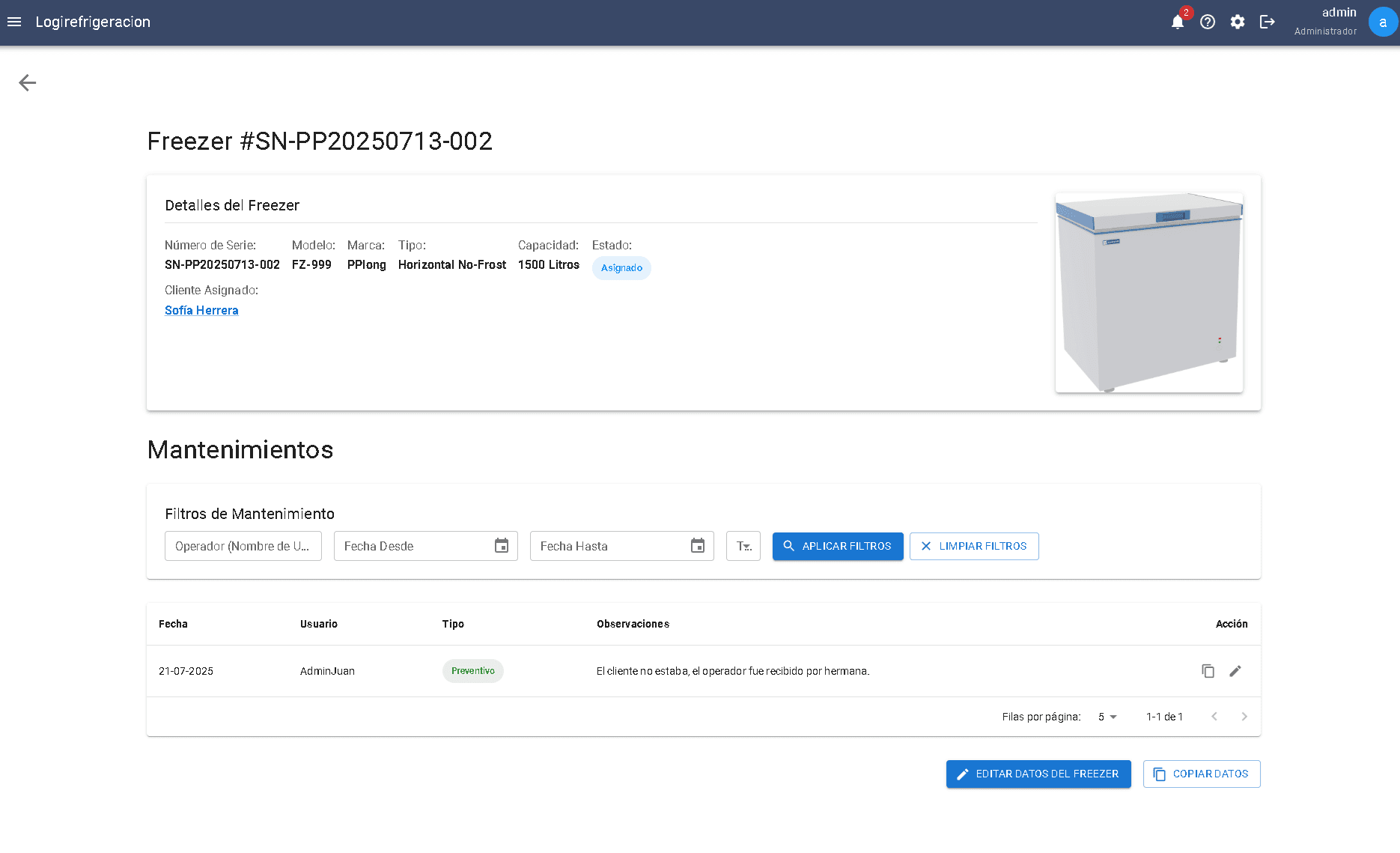Open the Sofía Herrera client link

point(201,310)
